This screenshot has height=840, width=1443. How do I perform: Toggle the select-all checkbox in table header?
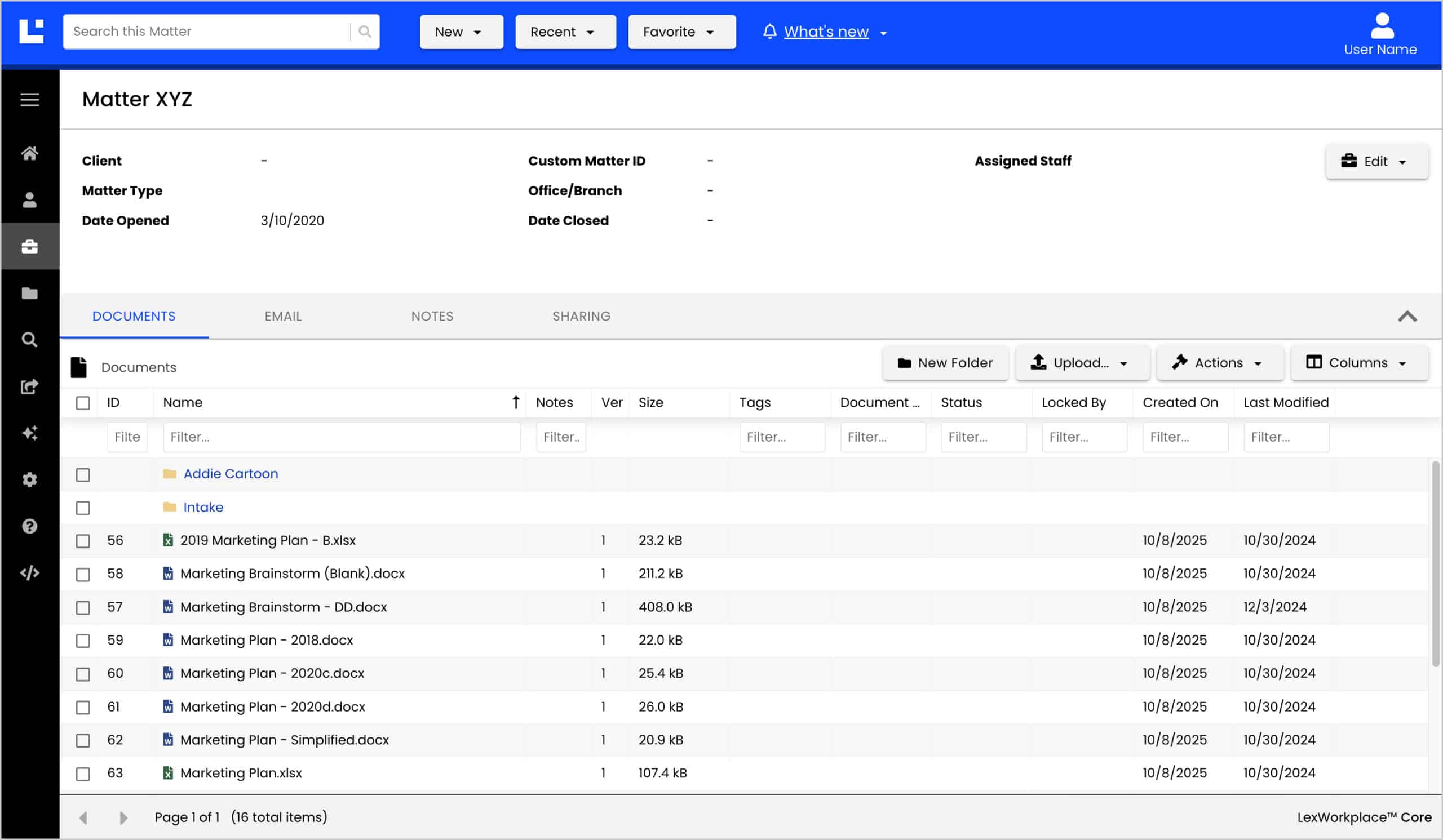[83, 403]
